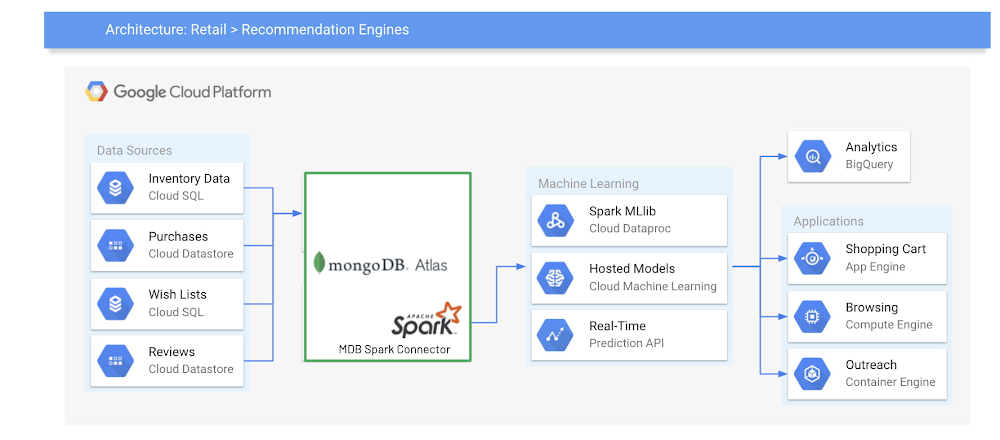Viewport: 1000px width, 440px height.
Task: Click the "Cloud Dataproc" subtitle
Action: (630, 228)
